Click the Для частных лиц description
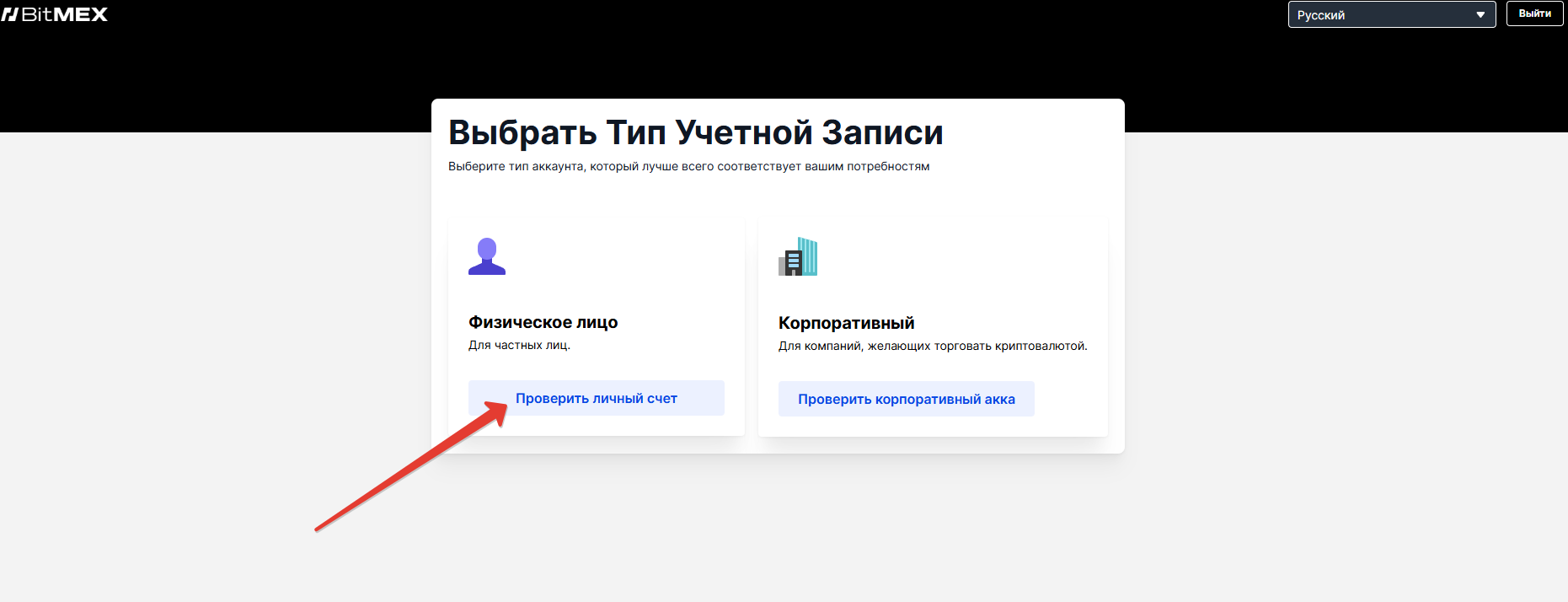The height and width of the screenshot is (602, 1568). 519,345
